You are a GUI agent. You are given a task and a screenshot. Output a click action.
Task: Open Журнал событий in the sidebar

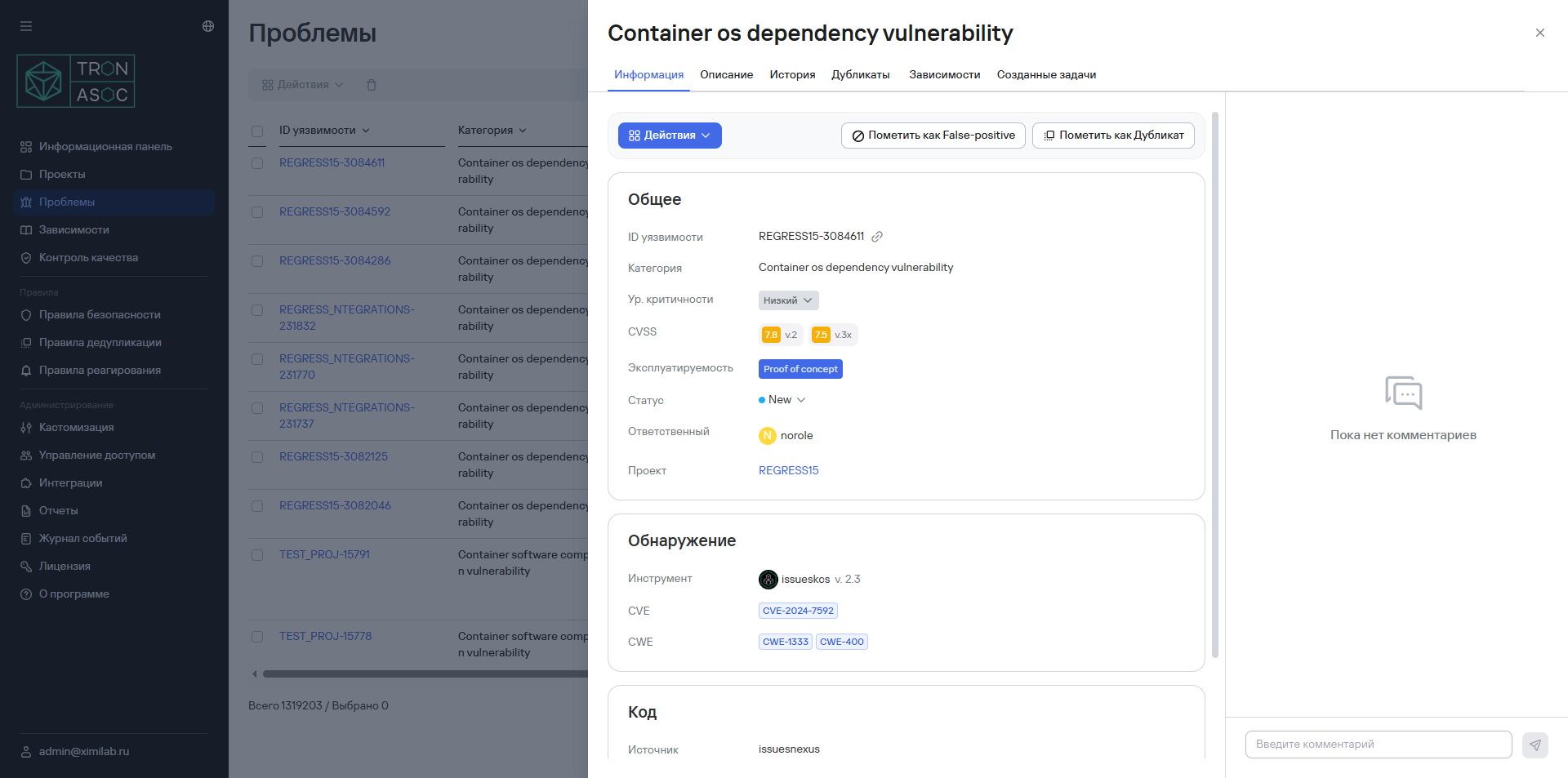82,538
